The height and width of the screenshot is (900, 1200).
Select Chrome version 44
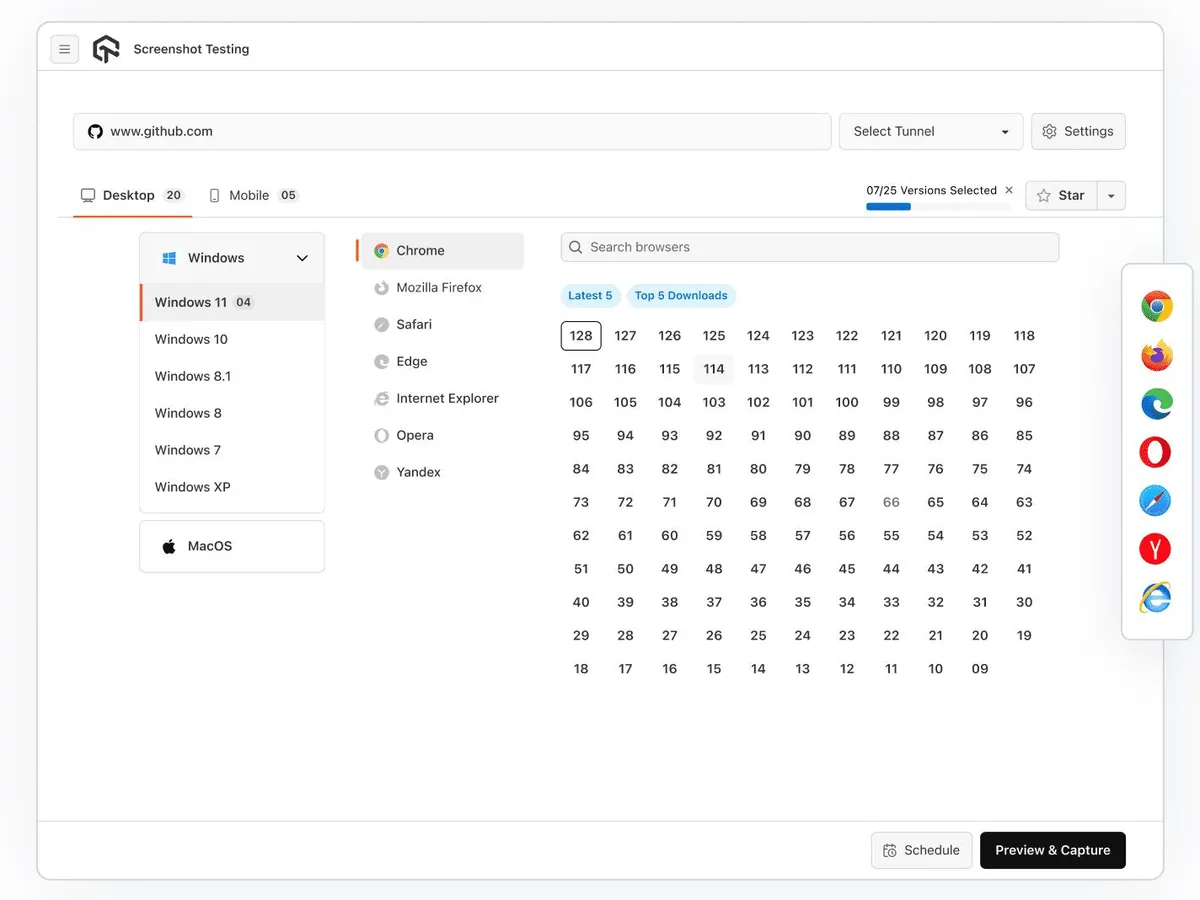point(891,569)
